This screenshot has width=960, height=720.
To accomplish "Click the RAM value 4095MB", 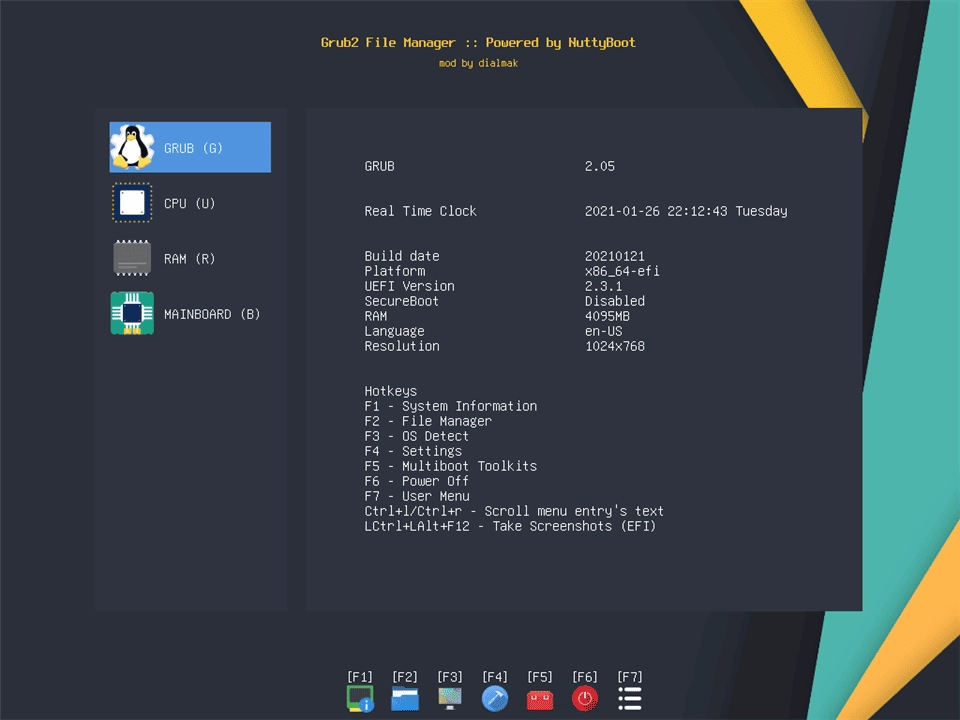I will point(607,316).
